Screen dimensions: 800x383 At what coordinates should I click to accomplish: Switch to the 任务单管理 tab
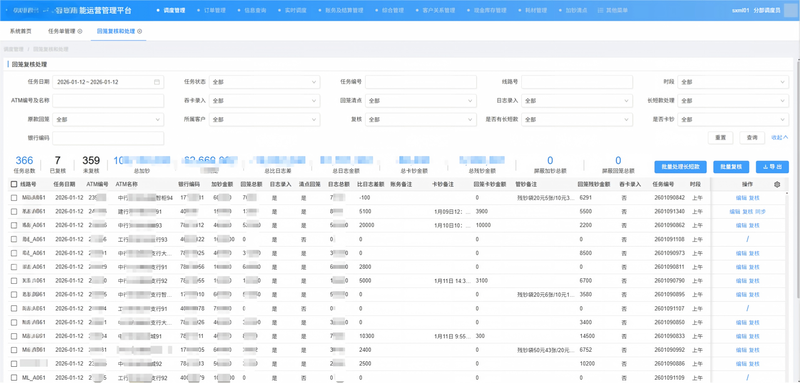click(61, 31)
